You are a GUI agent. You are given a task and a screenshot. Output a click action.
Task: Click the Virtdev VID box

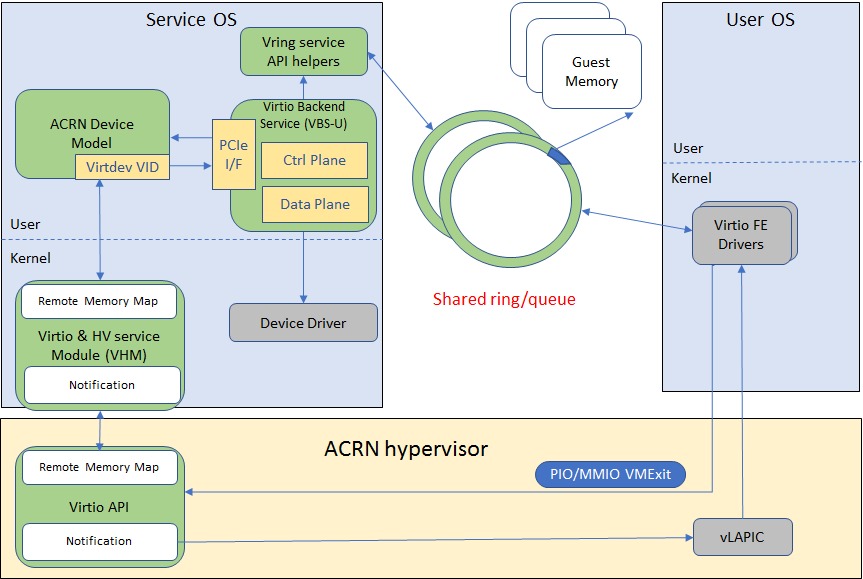tap(122, 167)
